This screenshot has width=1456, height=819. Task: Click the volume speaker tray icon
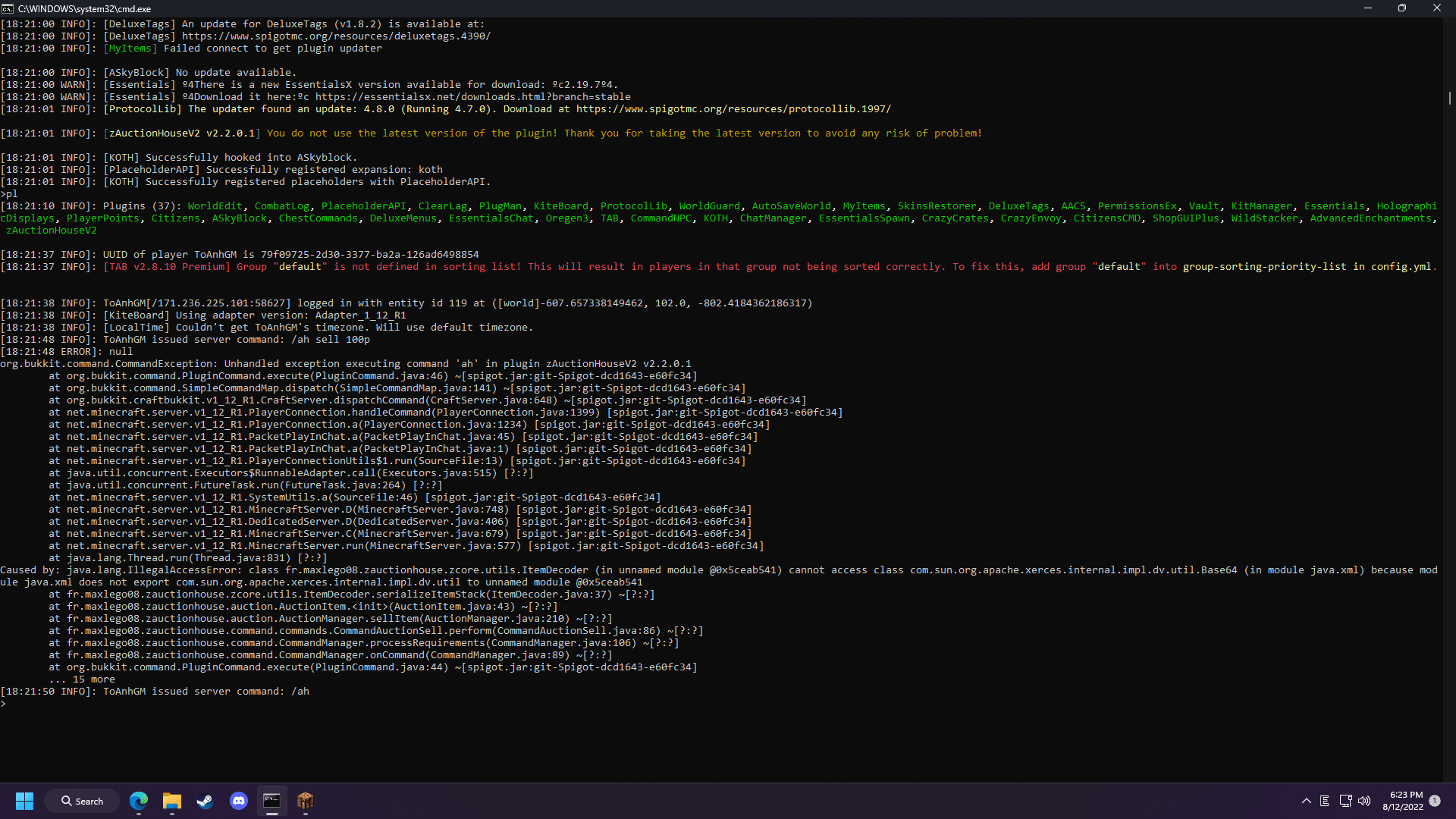coord(1364,801)
